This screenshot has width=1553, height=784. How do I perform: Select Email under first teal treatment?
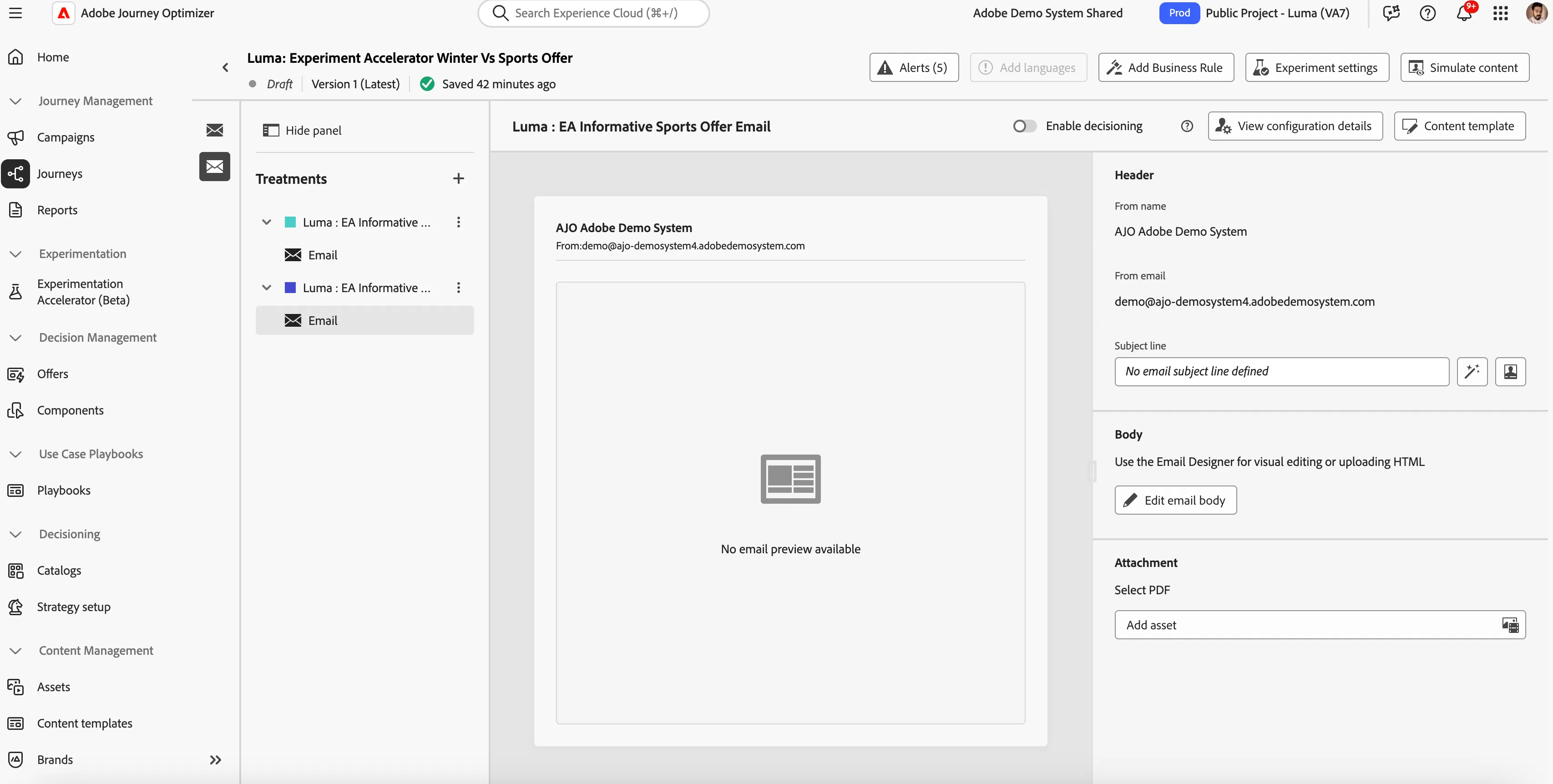[364, 255]
